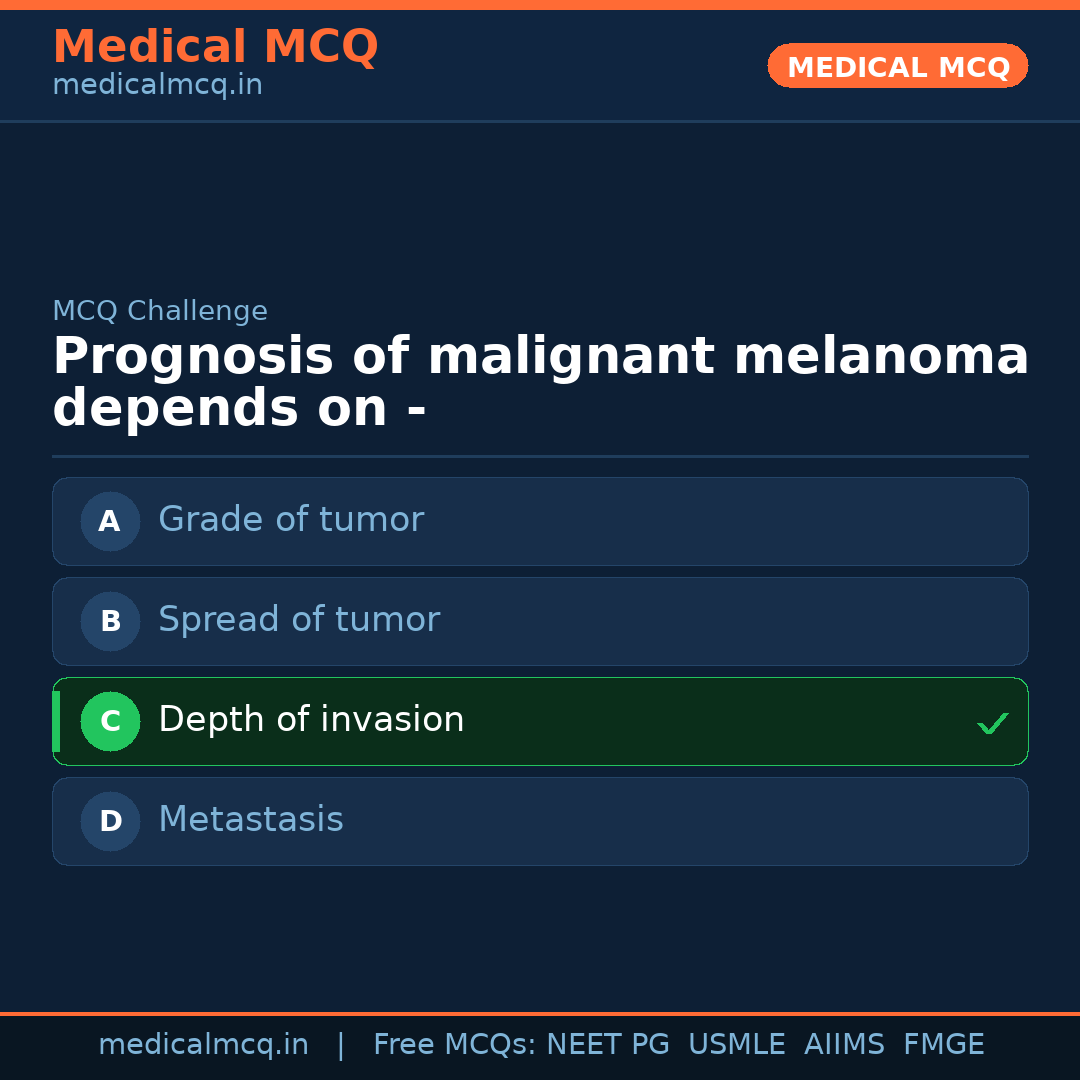This screenshot has width=1080, height=1080.
Task: Visit medicalmcq.in link under header title
Action: [157, 86]
